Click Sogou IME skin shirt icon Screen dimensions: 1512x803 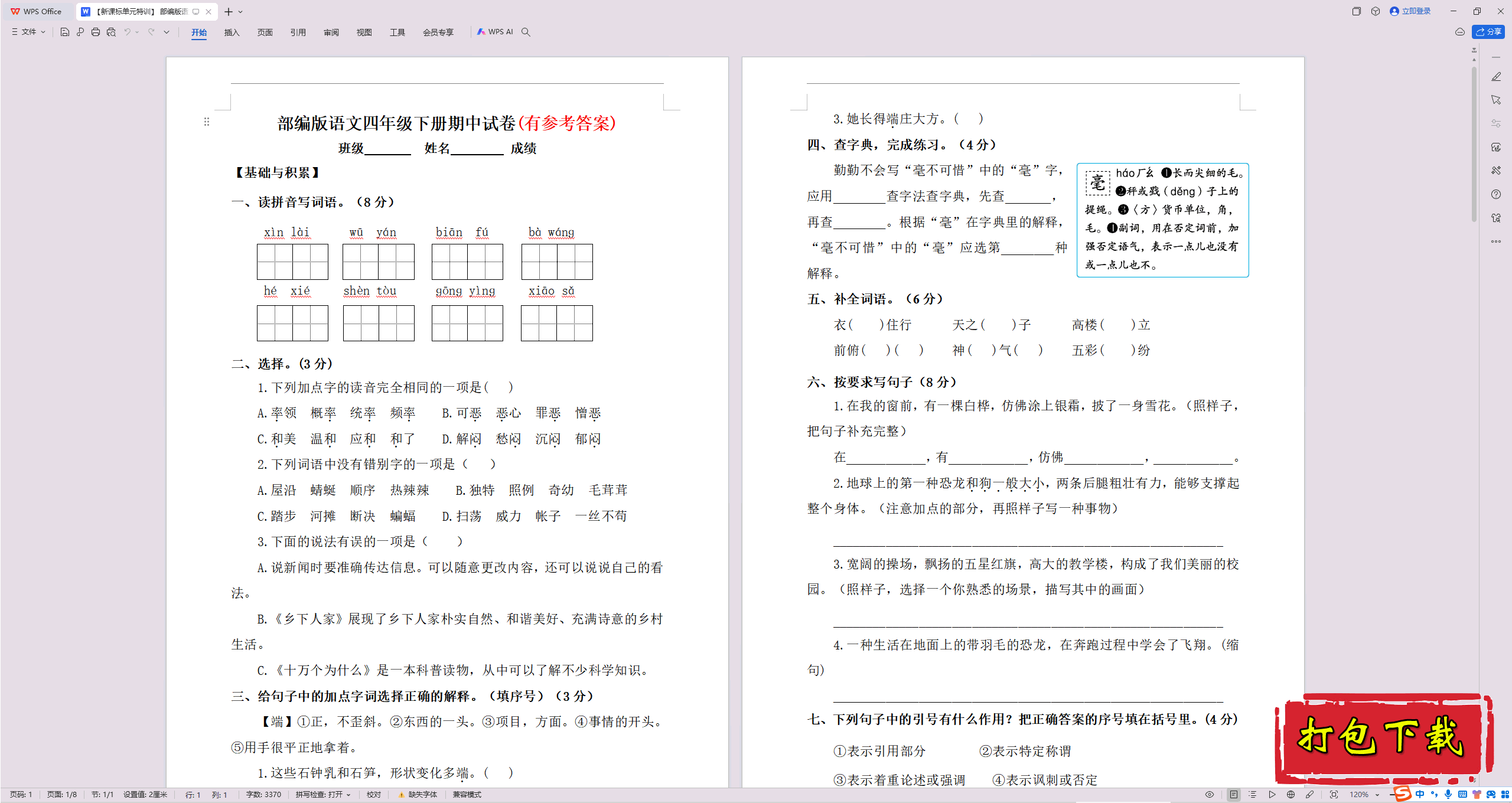[1477, 794]
